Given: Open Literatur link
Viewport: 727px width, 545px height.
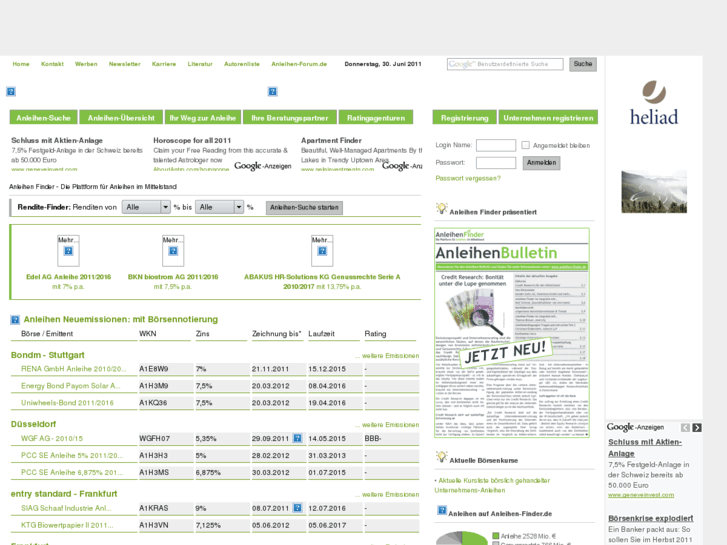Looking at the screenshot, I should (200, 64).
